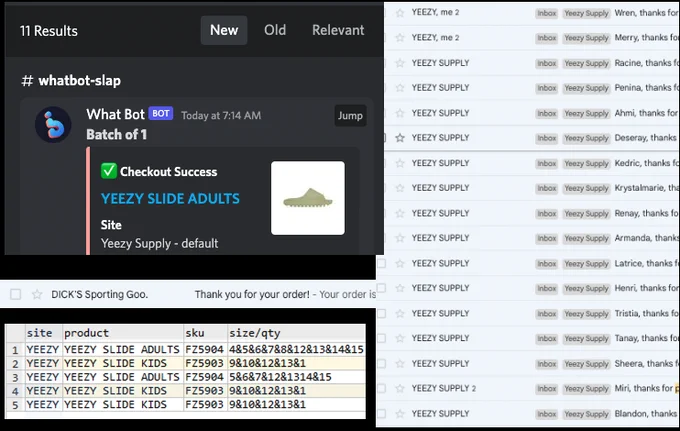Select the 'site' column header in spreadsheet

[x=43, y=333]
